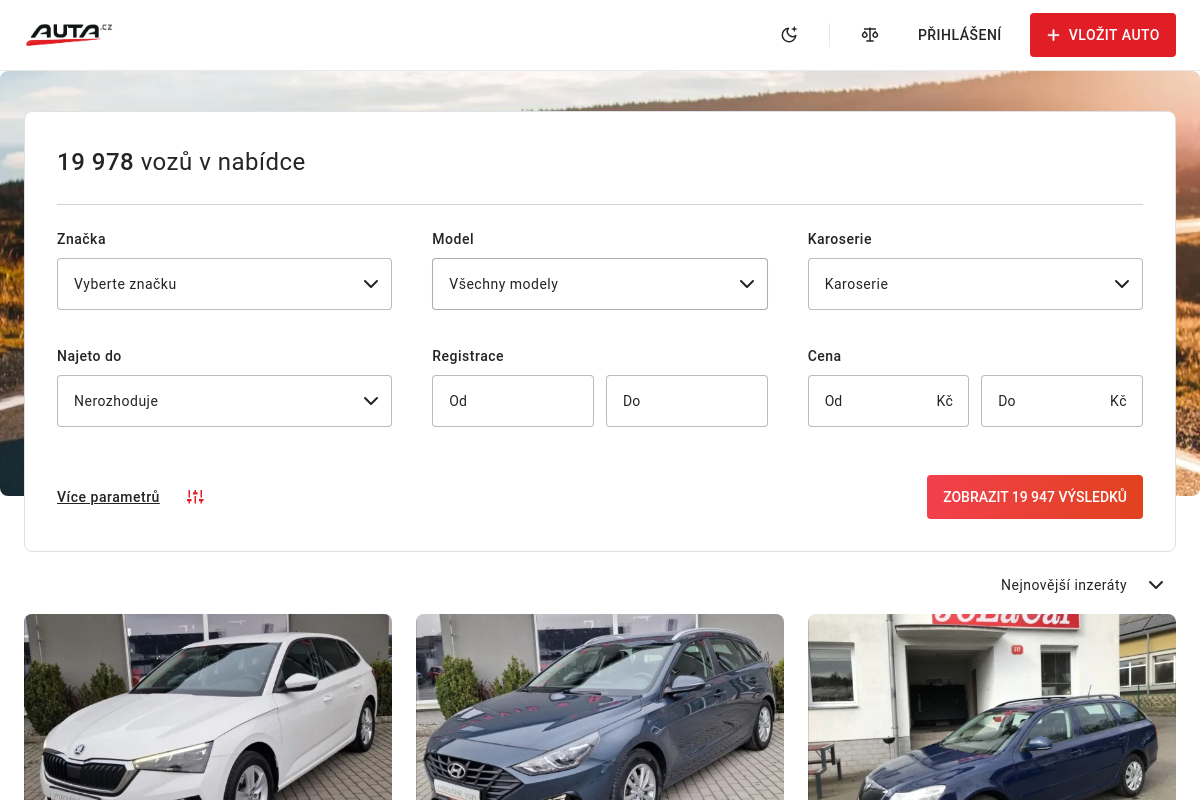Open car comparison scales icon
The height and width of the screenshot is (800, 1200).
click(870, 35)
